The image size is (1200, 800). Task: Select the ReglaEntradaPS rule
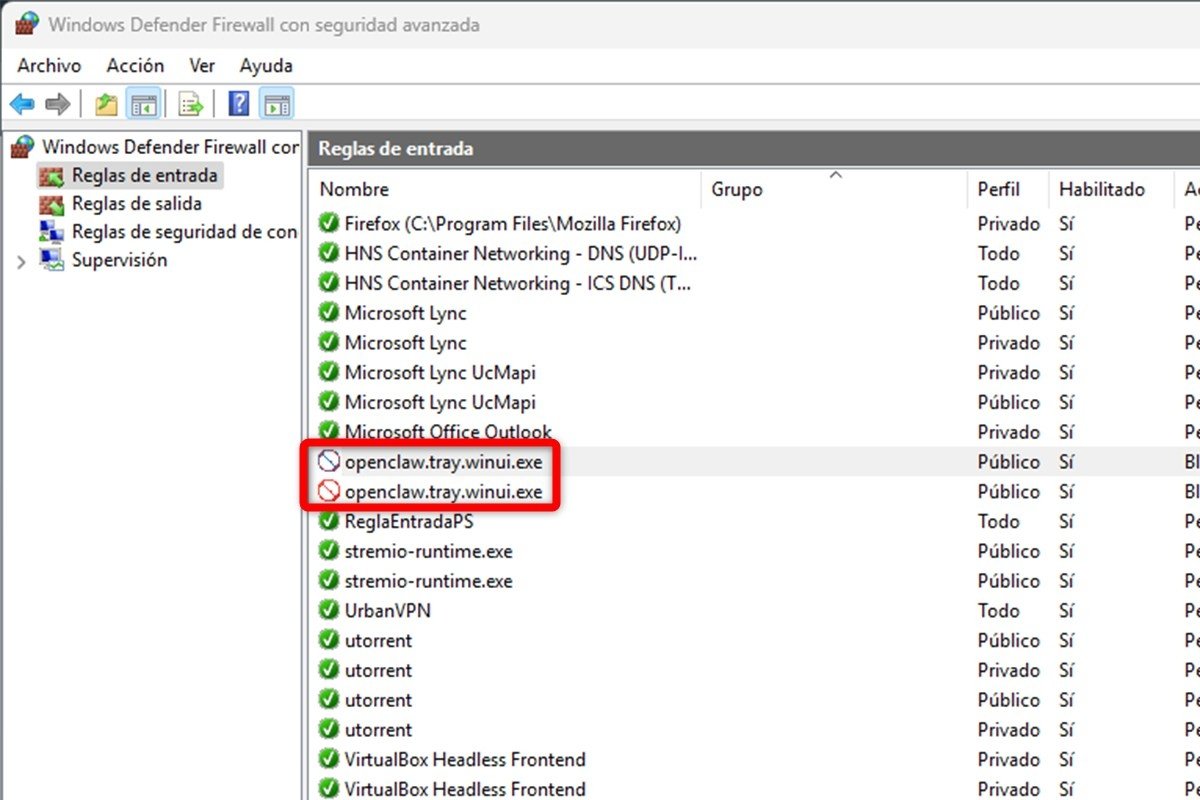tap(409, 521)
